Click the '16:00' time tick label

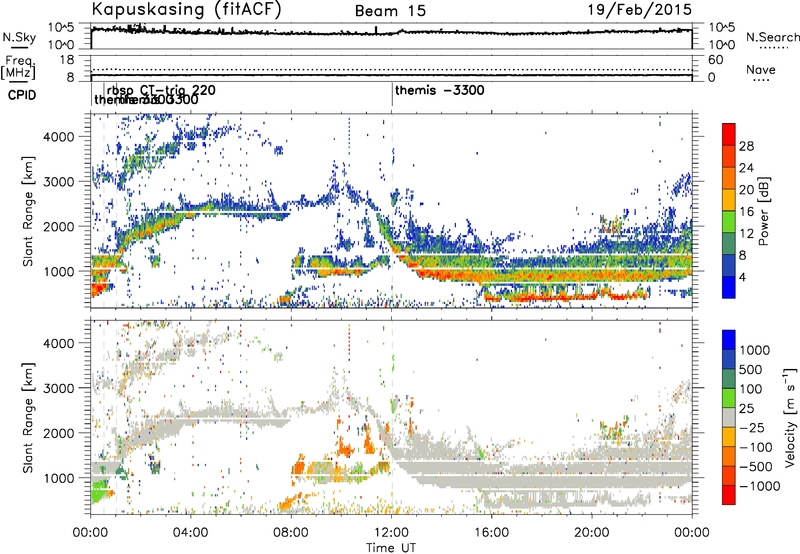click(491, 533)
